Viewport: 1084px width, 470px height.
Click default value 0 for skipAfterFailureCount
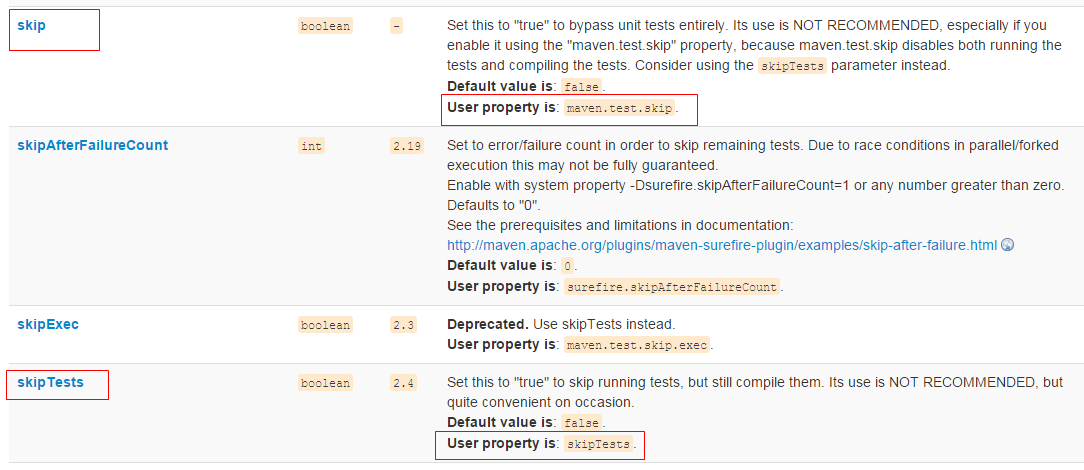tap(567, 266)
